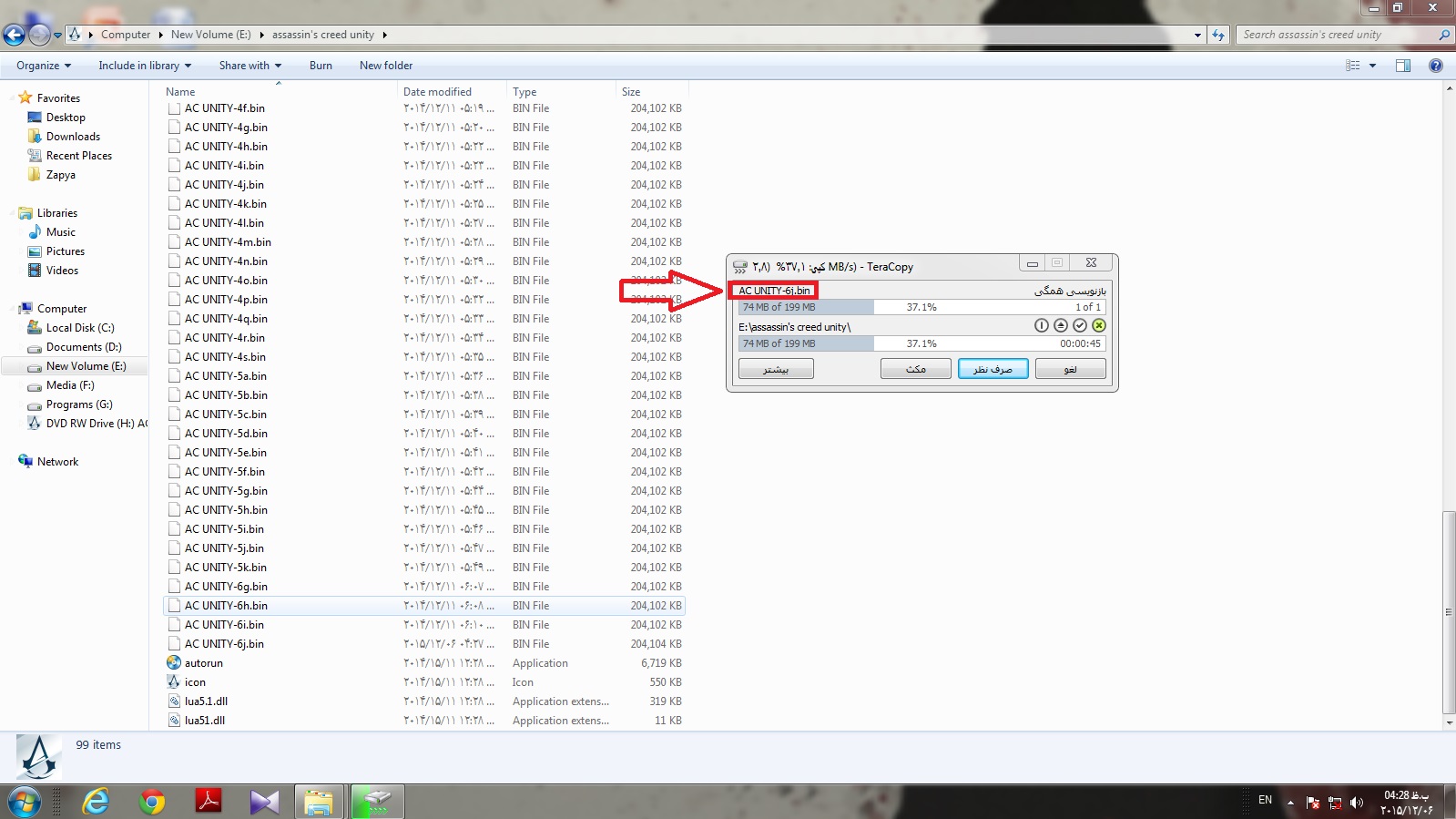Click Computer in the address breadcrumb
The image size is (1456, 819).
click(126, 35)
